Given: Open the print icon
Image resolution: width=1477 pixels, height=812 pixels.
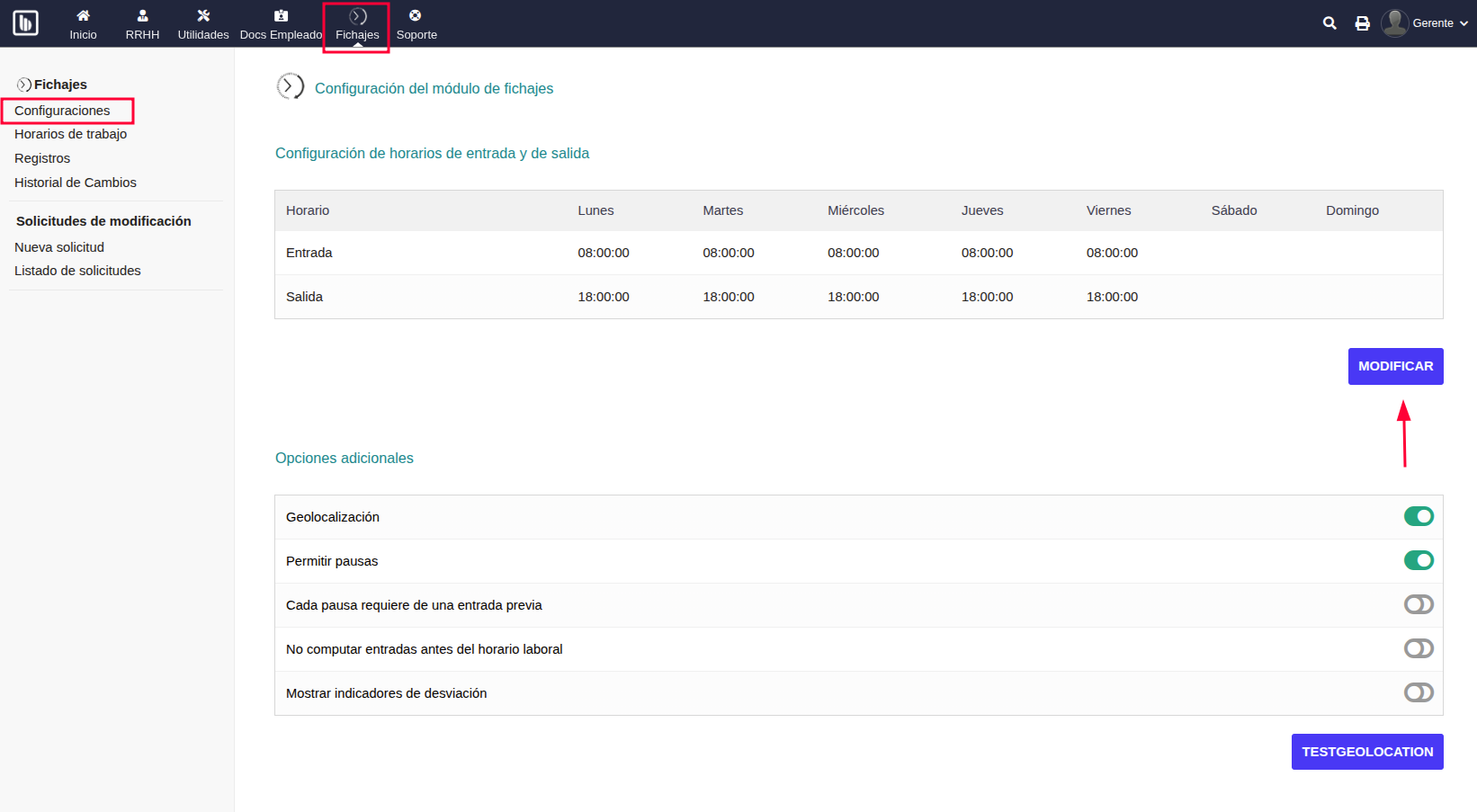Looking at the screenshot, I should point(1362,23).
